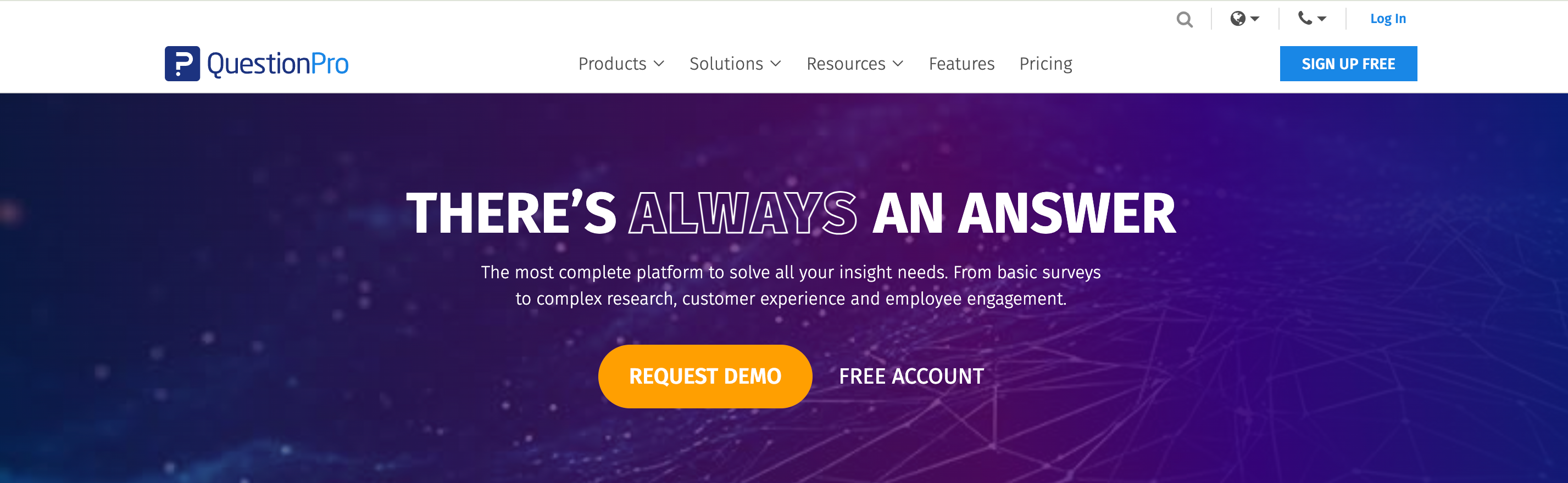
Task: Open the Pricing page
Action: coord(1046,64)
